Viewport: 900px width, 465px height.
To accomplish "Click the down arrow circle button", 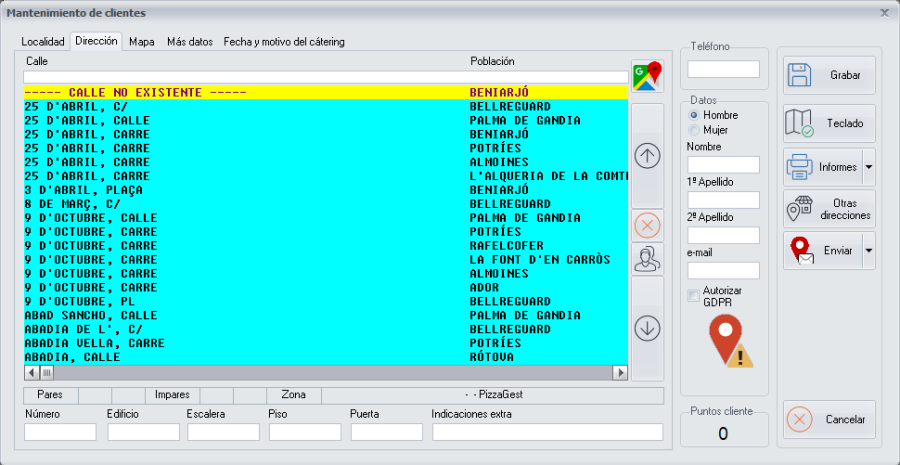I will (648, 328).
